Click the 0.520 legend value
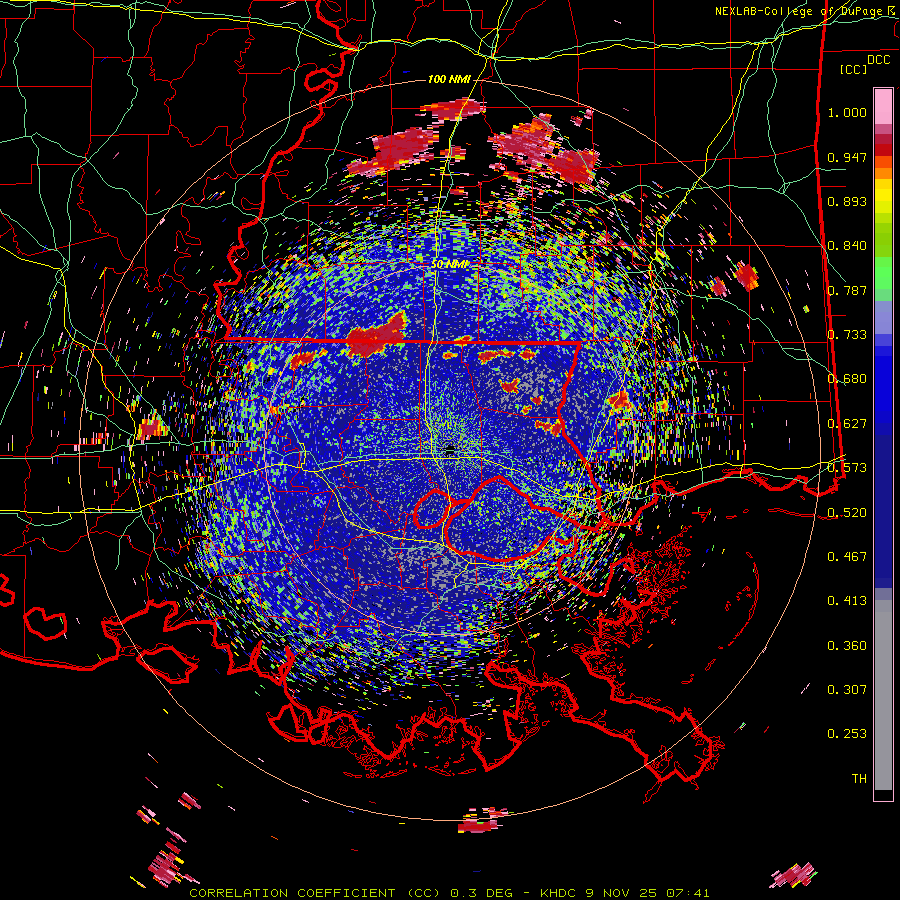 click(x=847, y=513)
